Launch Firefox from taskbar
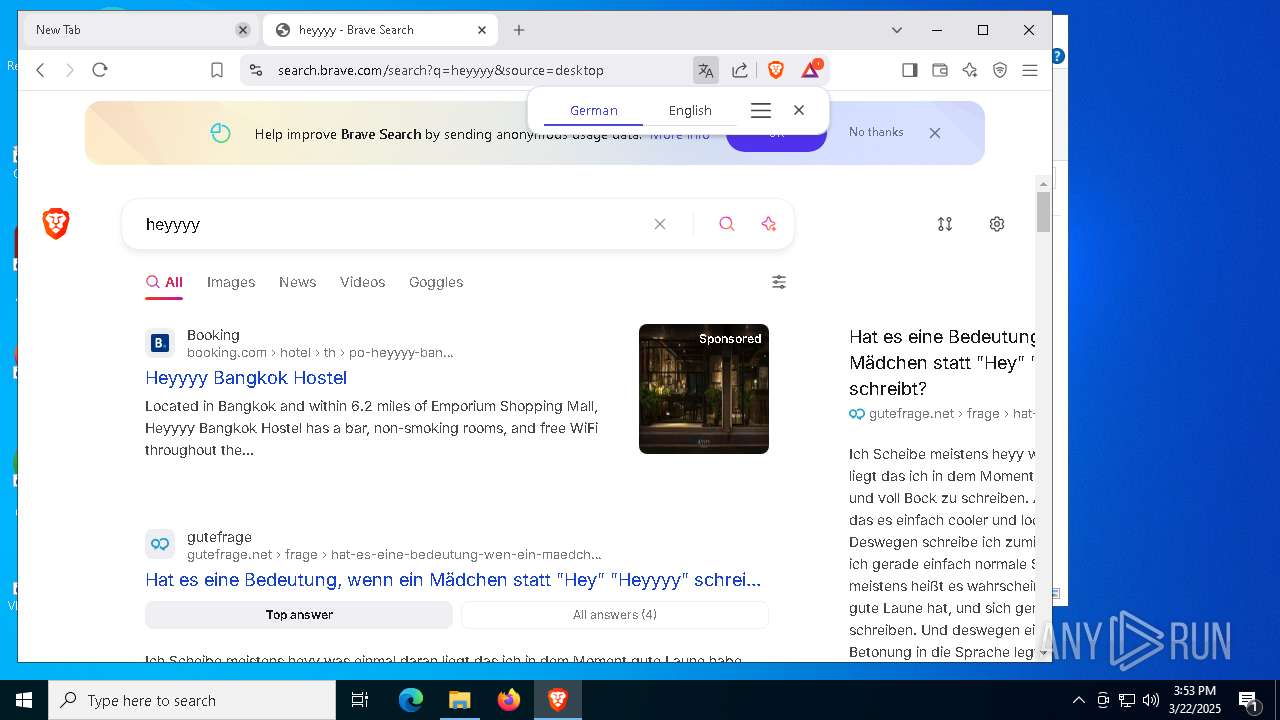The height and width of the screenshot is (720, 1280). (508, 700)
